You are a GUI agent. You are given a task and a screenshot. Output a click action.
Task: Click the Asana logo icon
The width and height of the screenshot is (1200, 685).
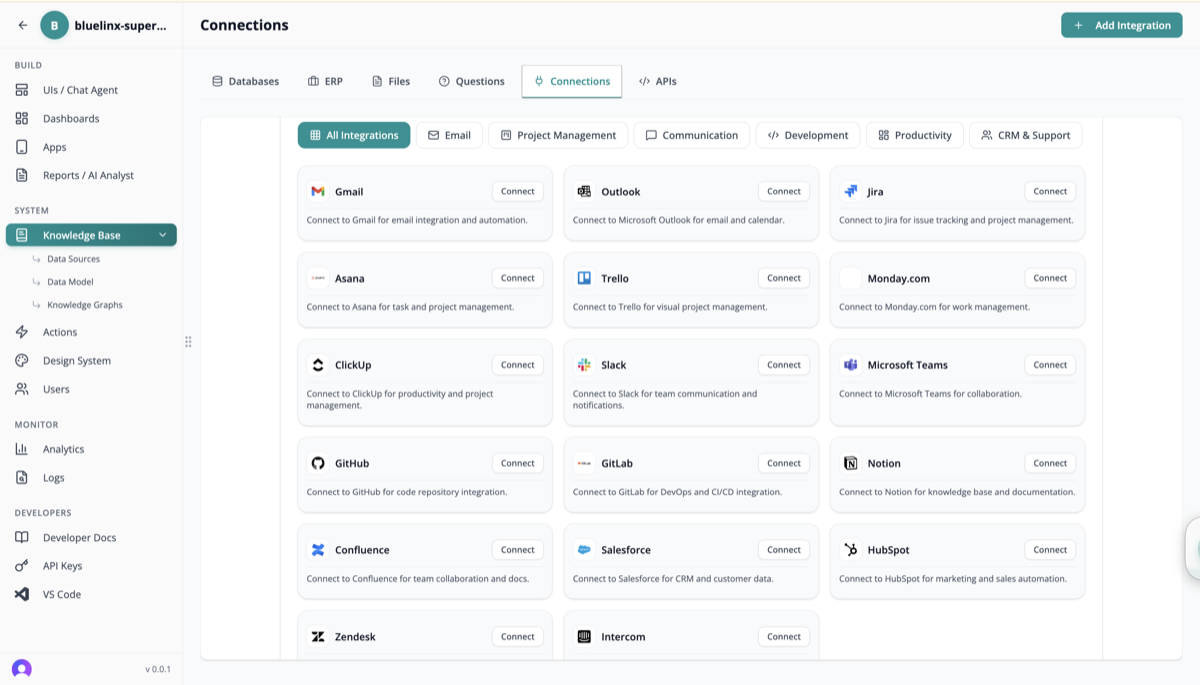318,278
